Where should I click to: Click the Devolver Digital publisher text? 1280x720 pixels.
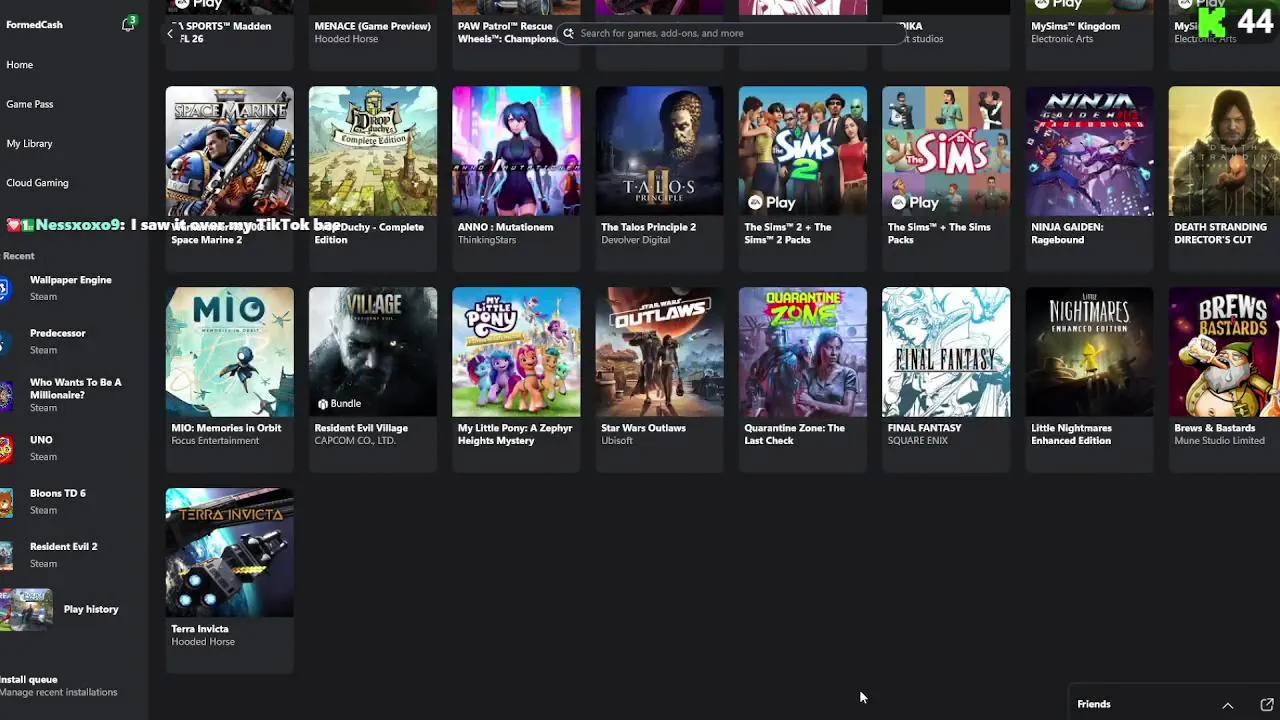[x=635, y=240]
